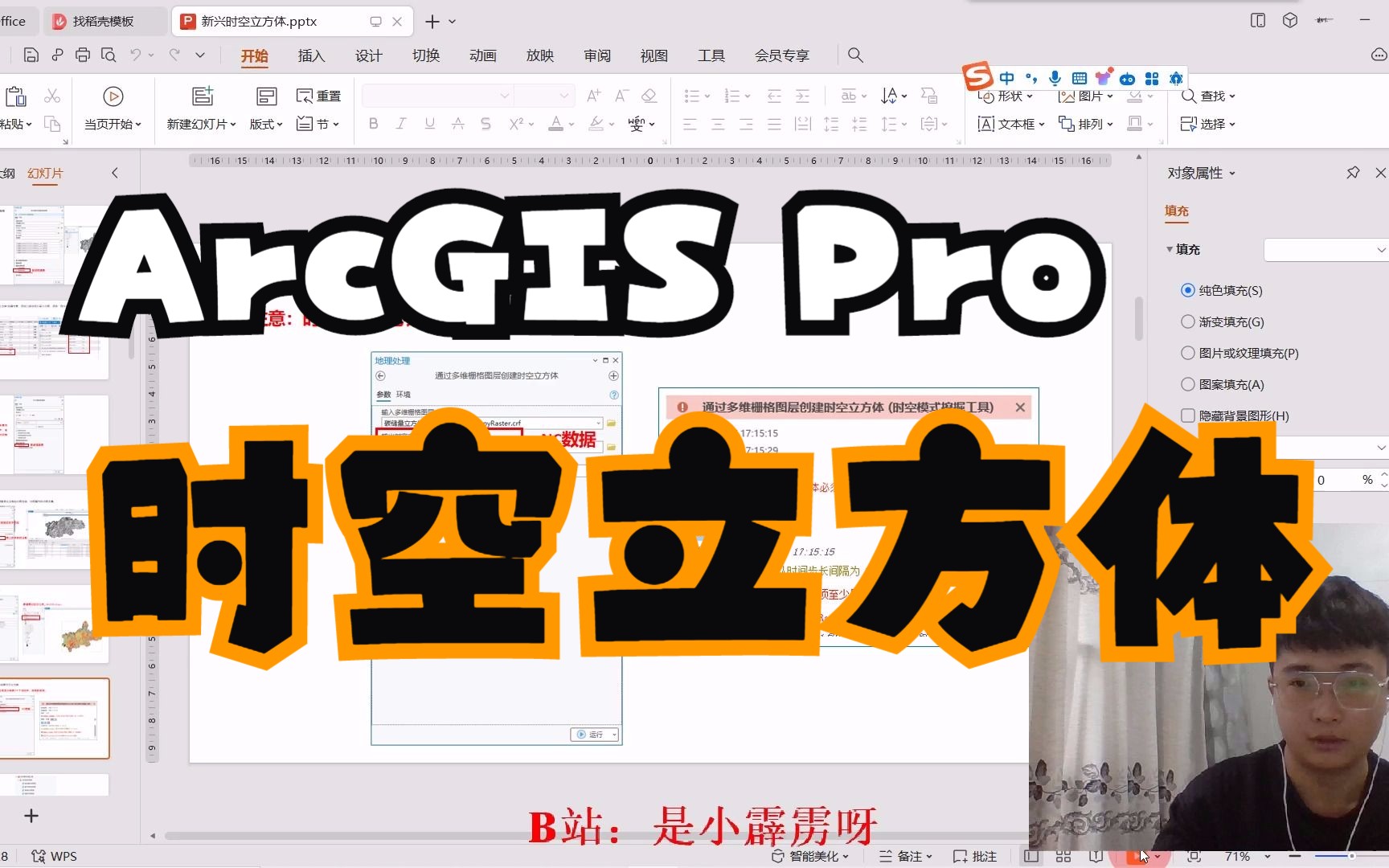The width and height of the screenshot is (1389, 868).
Task: Open the 设计 tab
Action: click(368, 55)
